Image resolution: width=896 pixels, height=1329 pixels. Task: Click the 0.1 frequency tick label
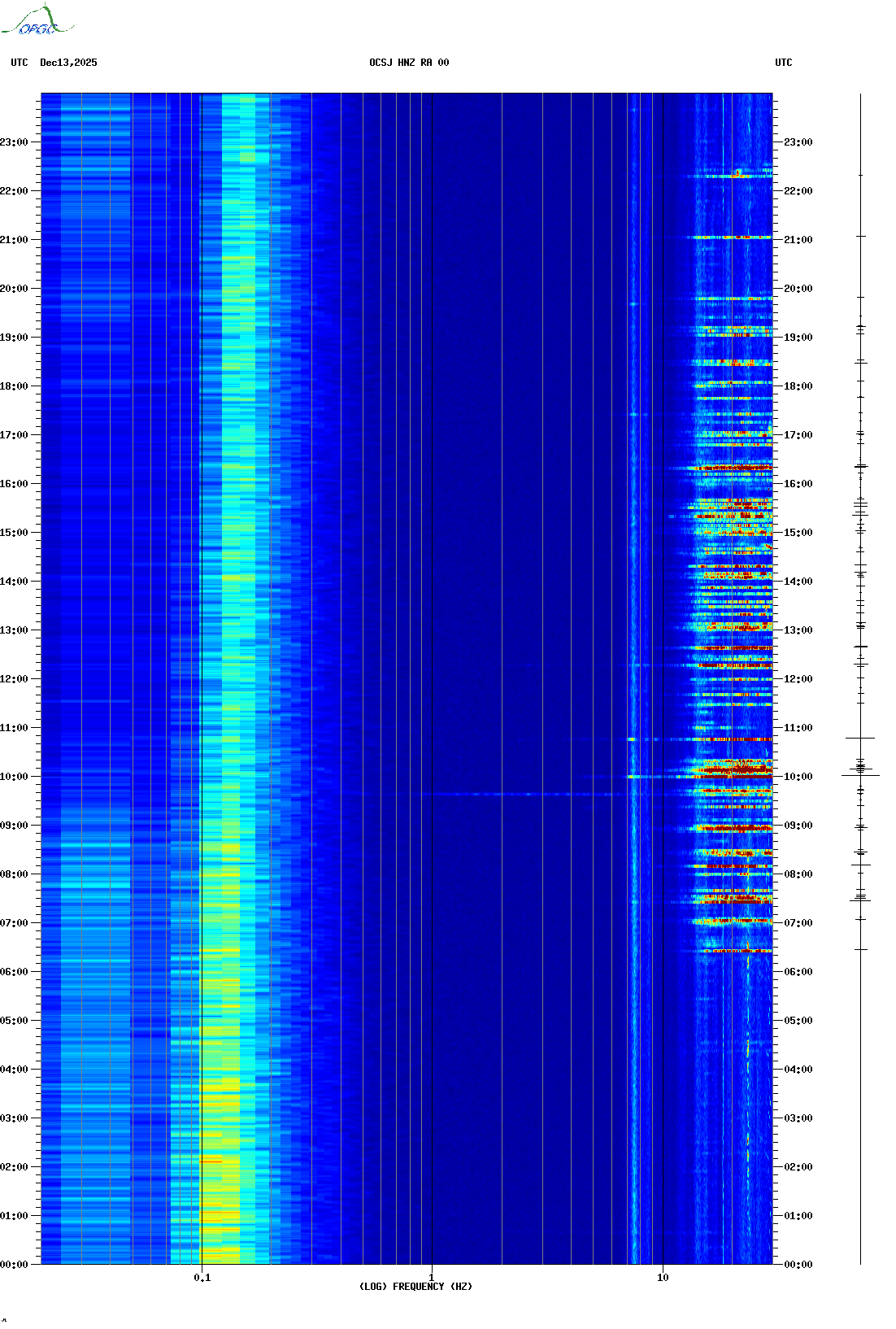pyautogui.click(x=202, y=1277)
